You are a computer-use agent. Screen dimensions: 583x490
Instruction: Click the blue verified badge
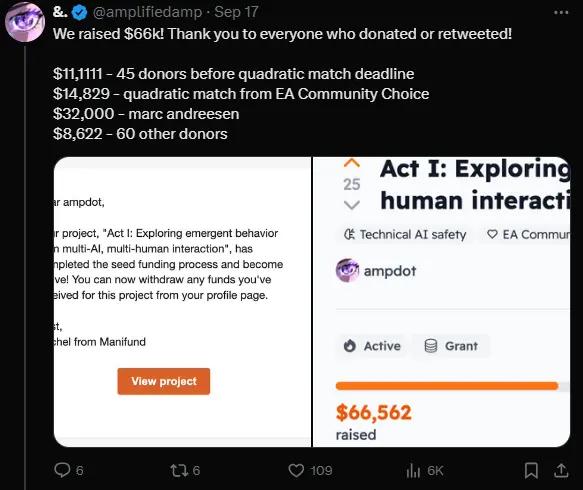click(79, 13)
